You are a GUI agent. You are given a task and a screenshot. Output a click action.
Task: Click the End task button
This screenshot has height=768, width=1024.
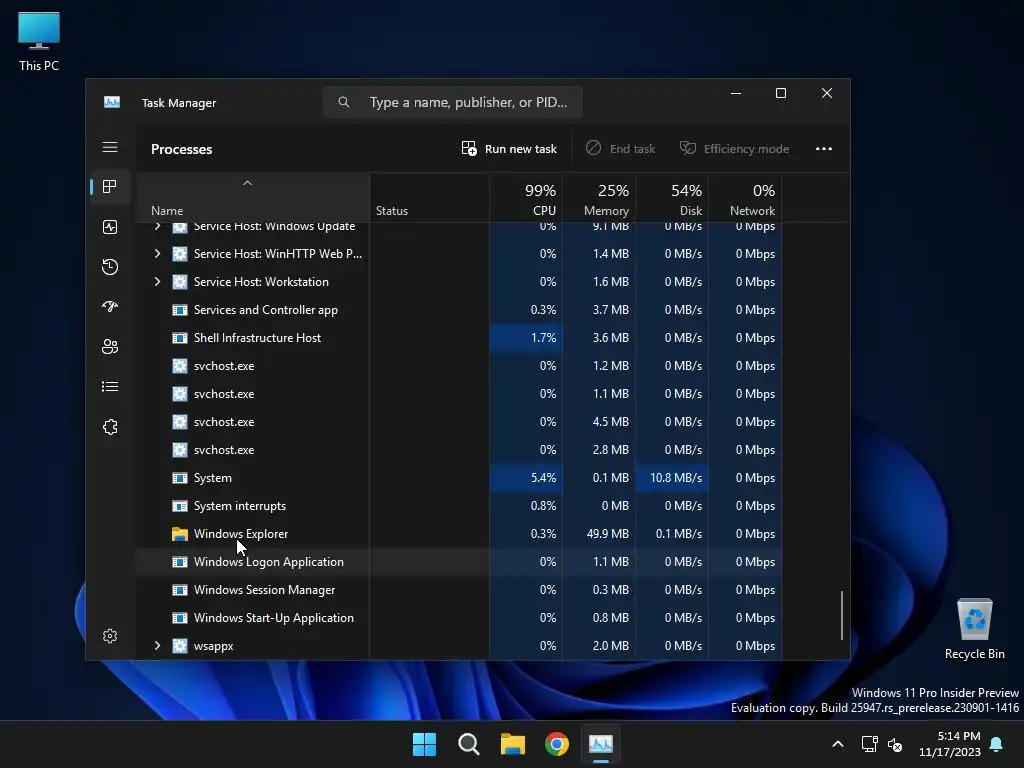pyautogui.click(x=620, y=149)
